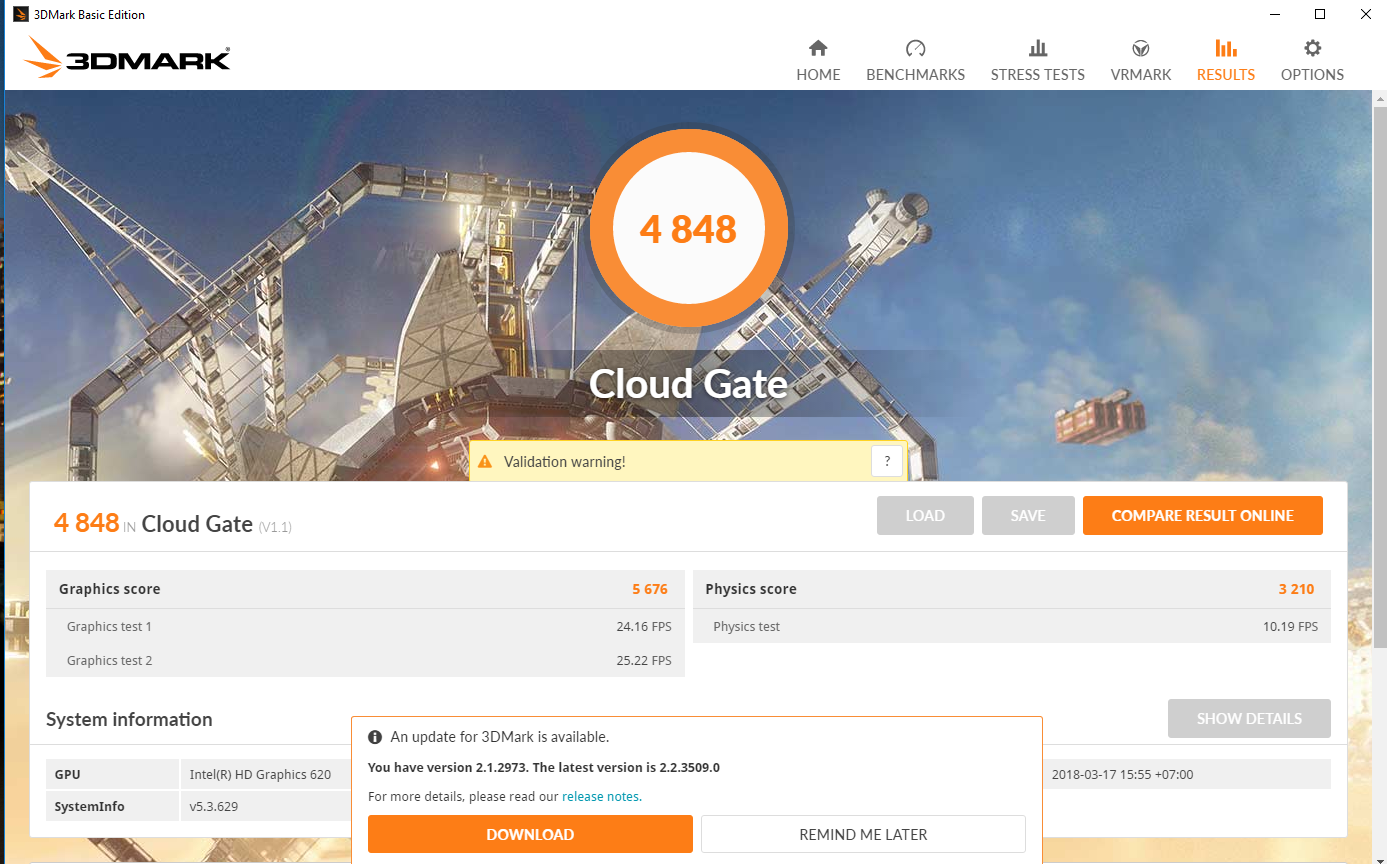This screenshot has height=864, width=1387.
Task: Click the Cloud Gate title on banner
Action: pos(688,383)
